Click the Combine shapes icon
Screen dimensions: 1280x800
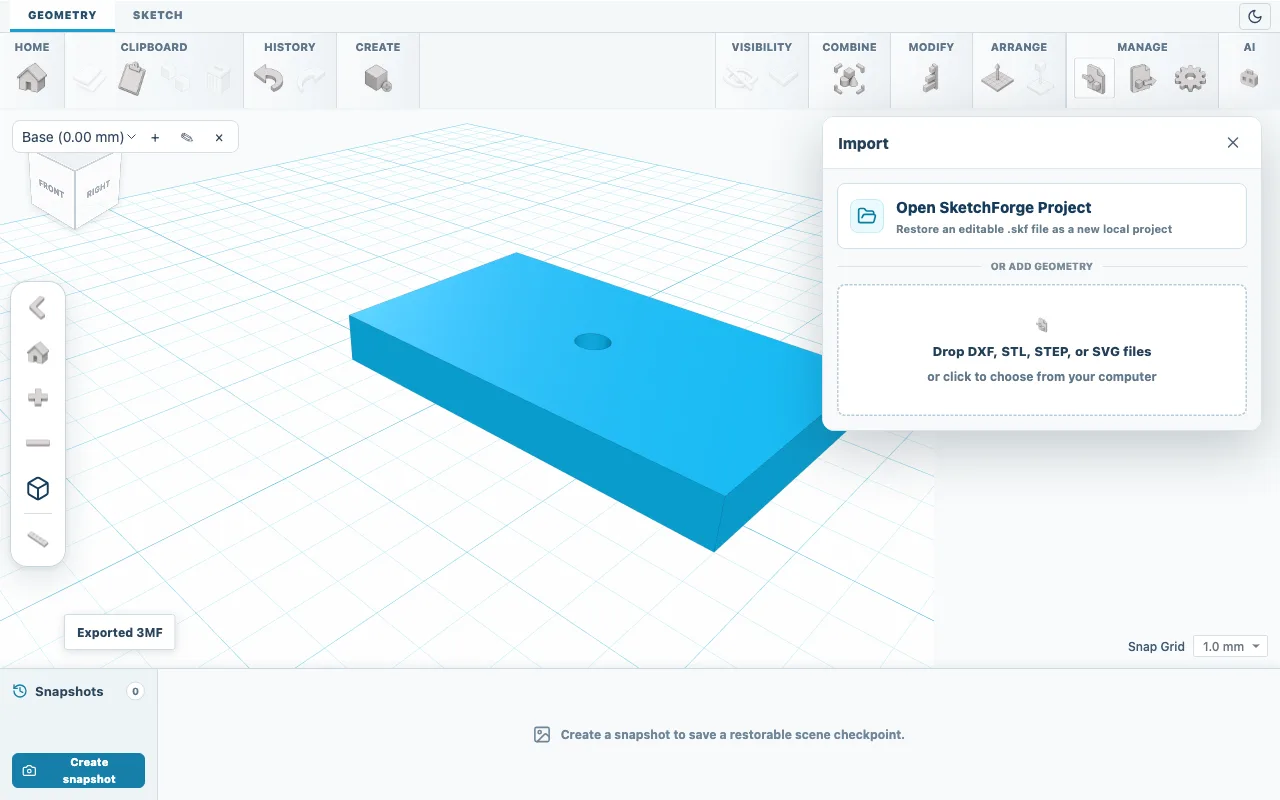coord(849,78)
